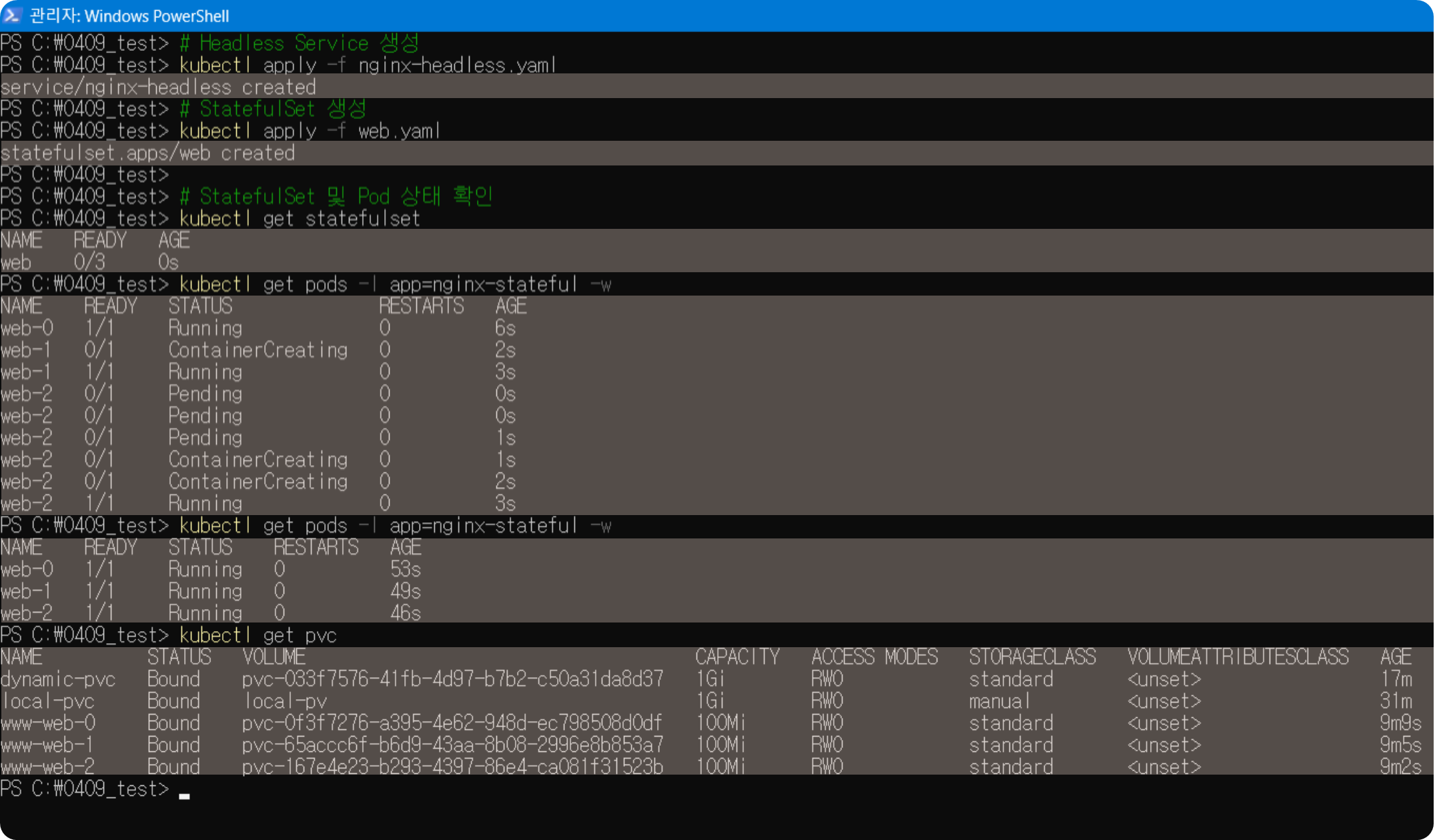
Task: Click the dynamic-pvc name in PVC list
Action: pos(58,679)
